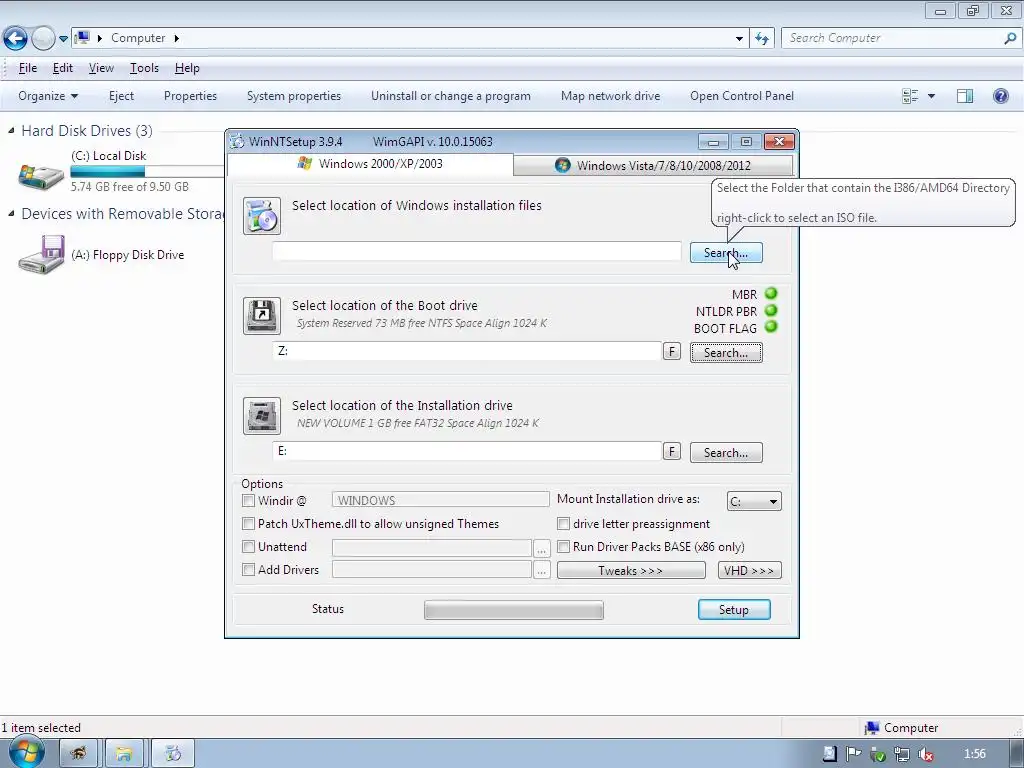This screenshot has height=768, width=1024.
Task: Click the Setup button
Action: pyautogui.click(x=734, y=609)
